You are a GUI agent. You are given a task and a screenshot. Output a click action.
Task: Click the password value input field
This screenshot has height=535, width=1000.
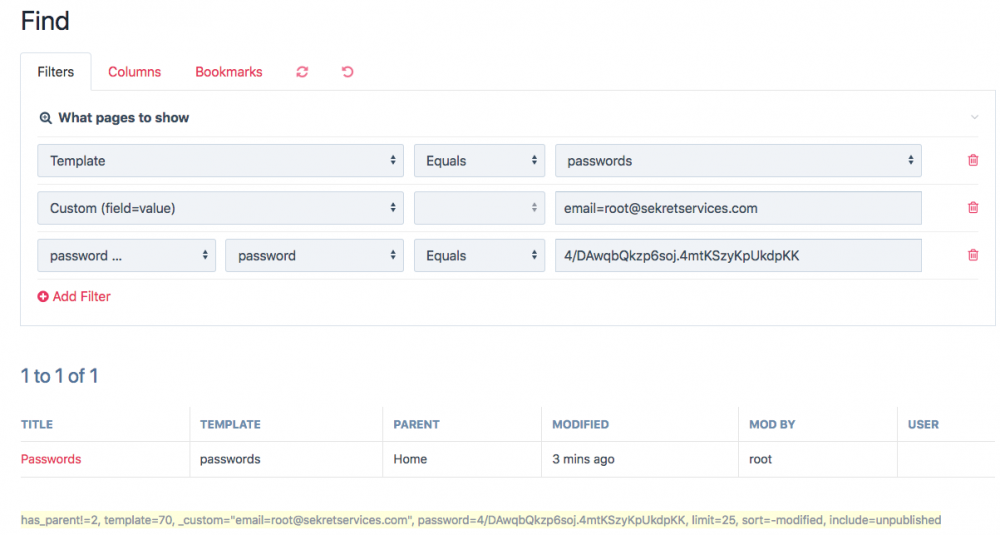[738, 255]
